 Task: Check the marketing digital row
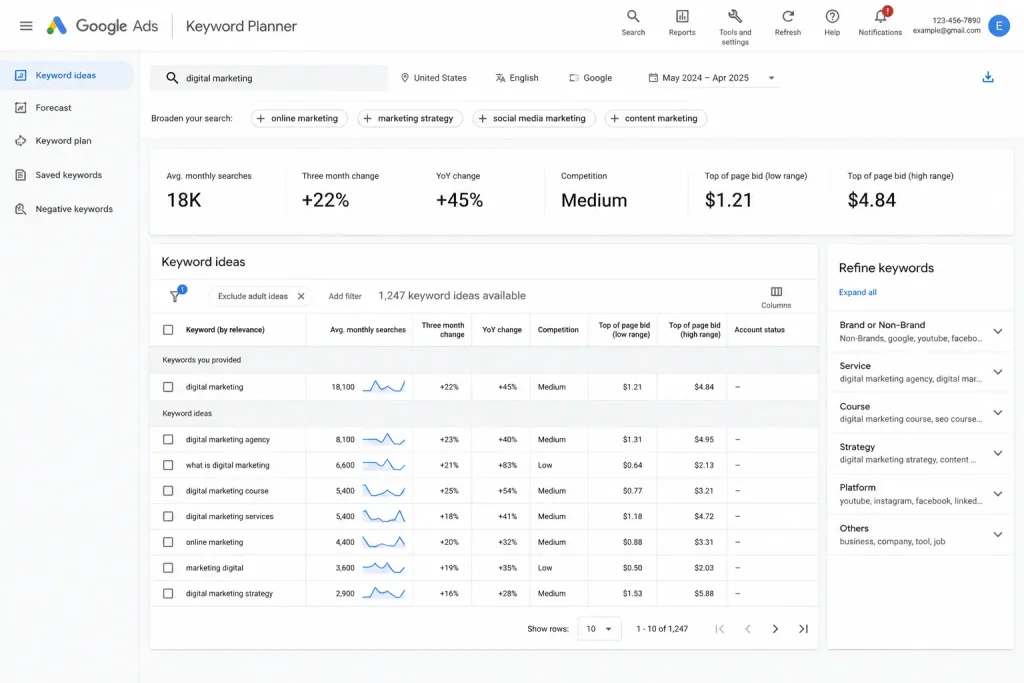point(168,567)
